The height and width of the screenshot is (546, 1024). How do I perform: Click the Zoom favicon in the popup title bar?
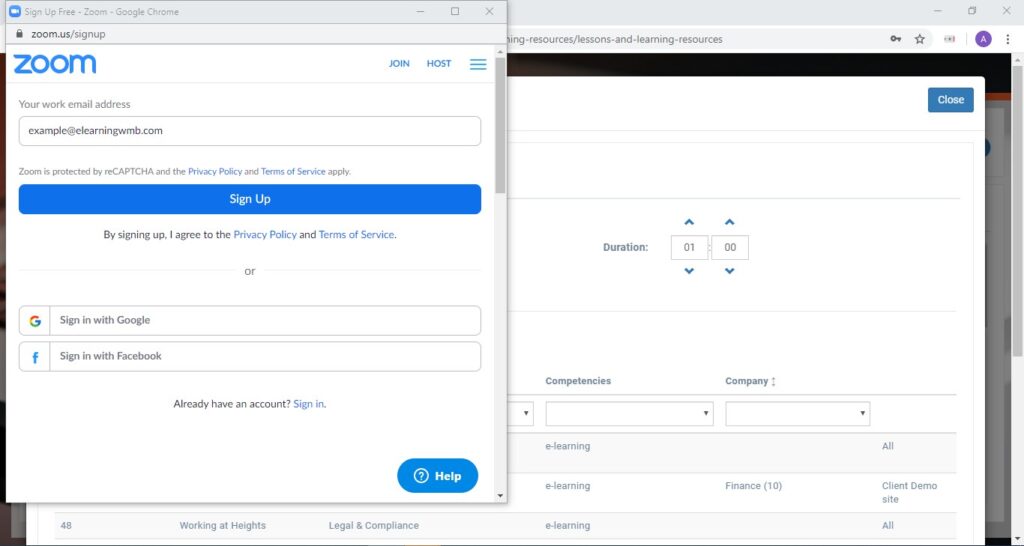[x=14, y=12]
